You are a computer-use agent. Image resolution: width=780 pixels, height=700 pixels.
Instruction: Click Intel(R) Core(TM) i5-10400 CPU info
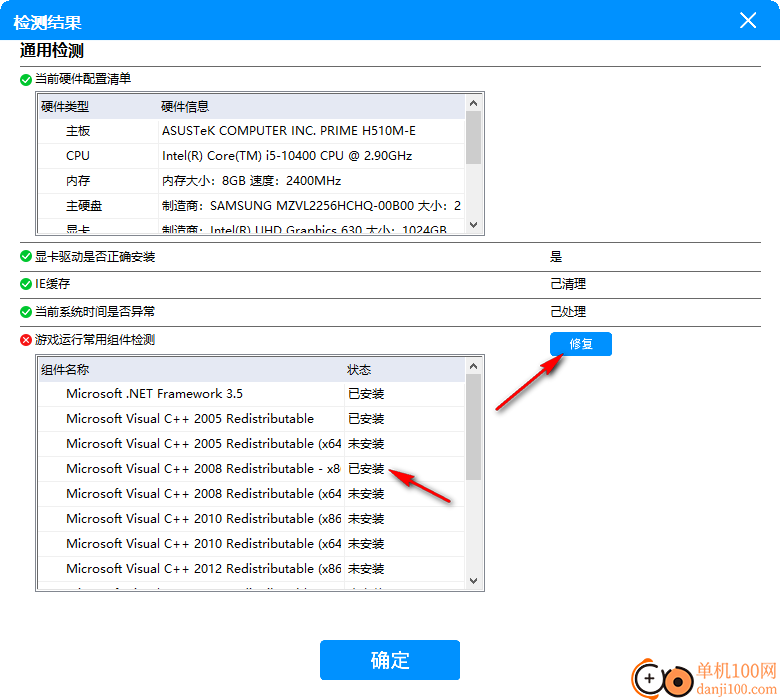pyautogui.click(x=287, y=156)
